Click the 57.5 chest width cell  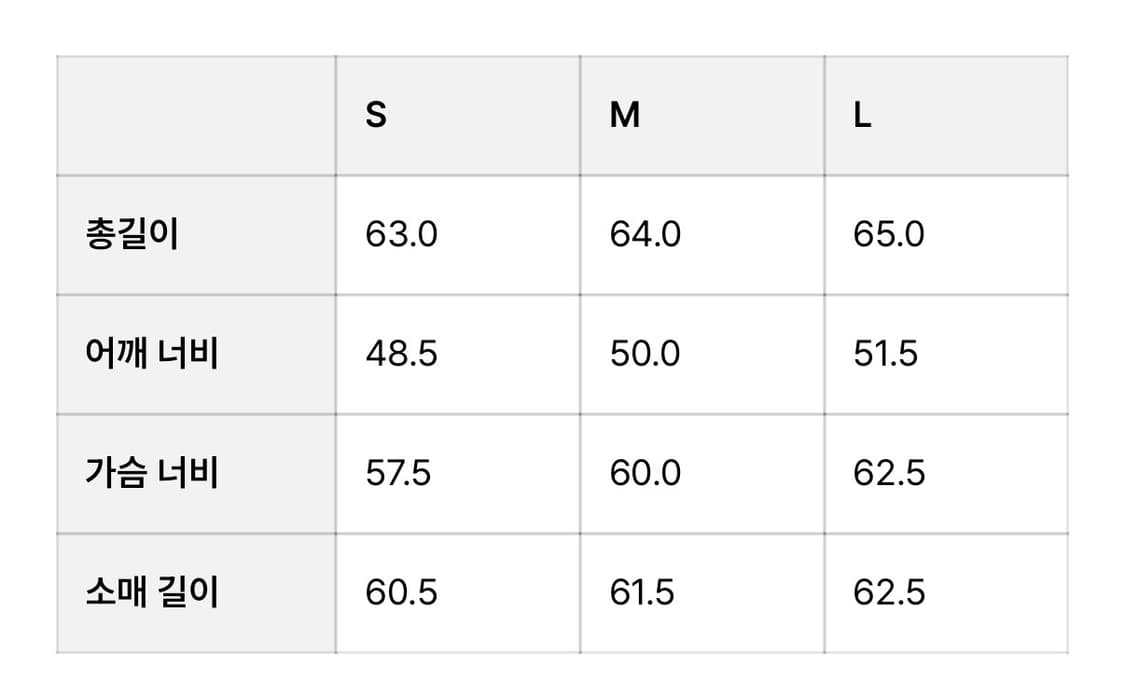click(398, 473)
